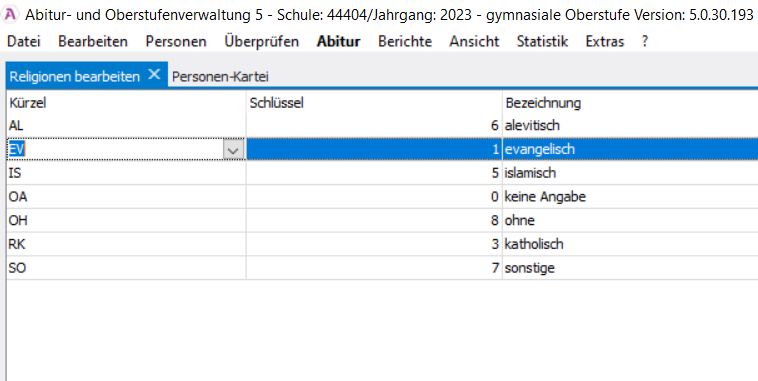Close the Religionen bearbeiten tab

click(x=154, y=74)
